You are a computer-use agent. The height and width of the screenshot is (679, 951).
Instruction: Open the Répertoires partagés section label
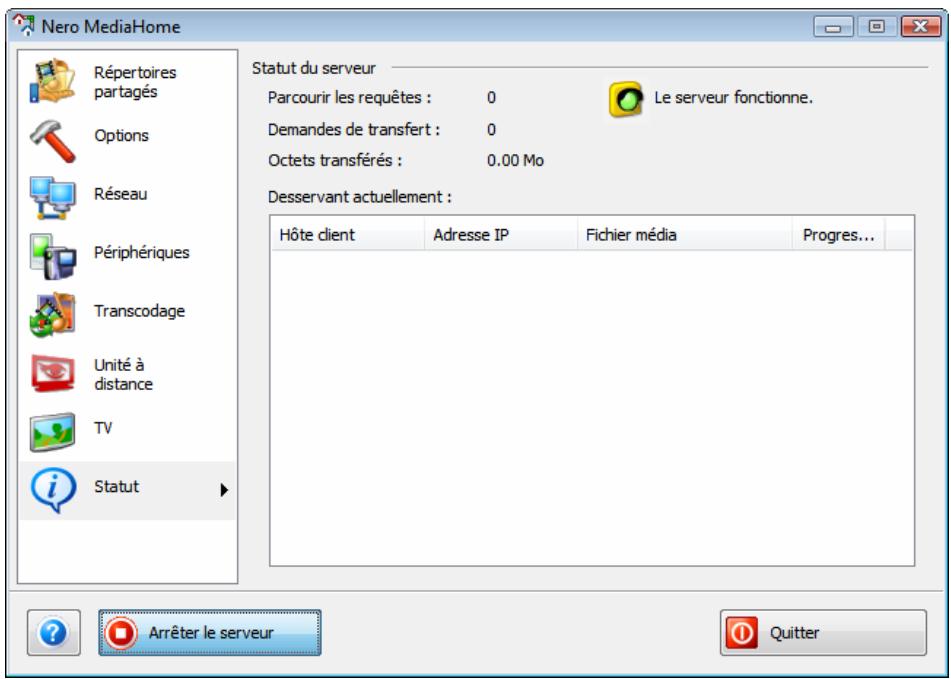click(x=135, y=82)
